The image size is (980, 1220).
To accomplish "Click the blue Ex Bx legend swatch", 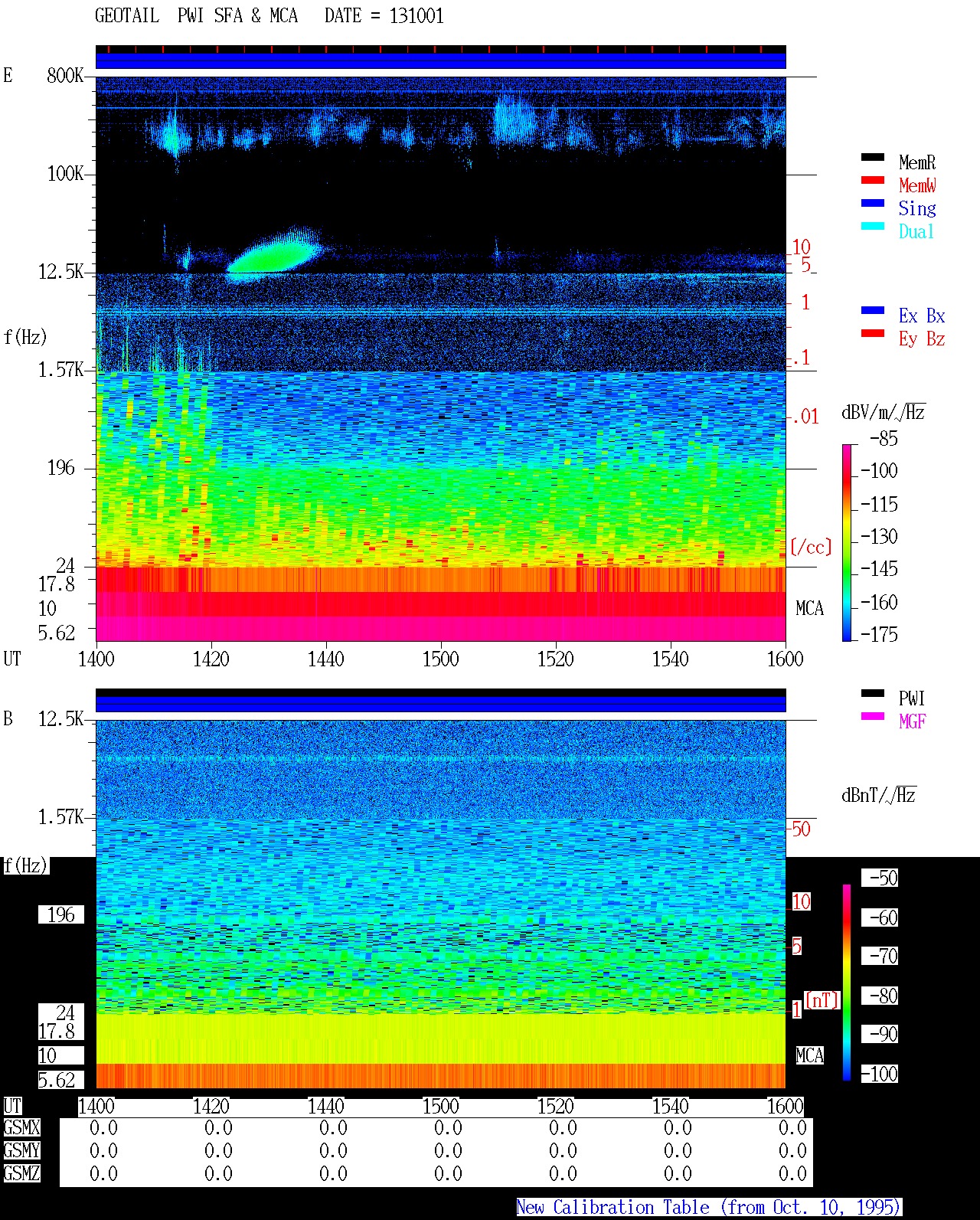I will 872,310.
